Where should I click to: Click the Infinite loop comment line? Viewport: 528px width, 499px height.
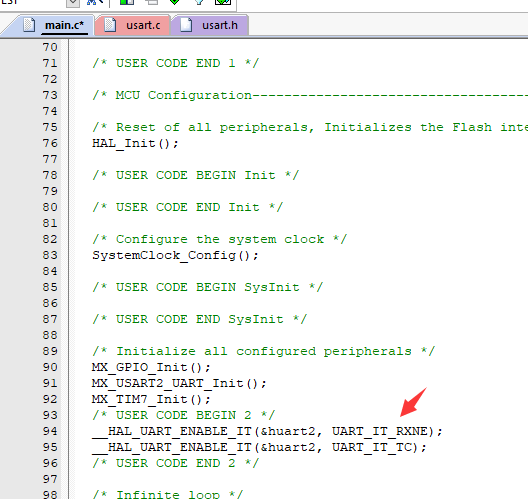(167, 494)
